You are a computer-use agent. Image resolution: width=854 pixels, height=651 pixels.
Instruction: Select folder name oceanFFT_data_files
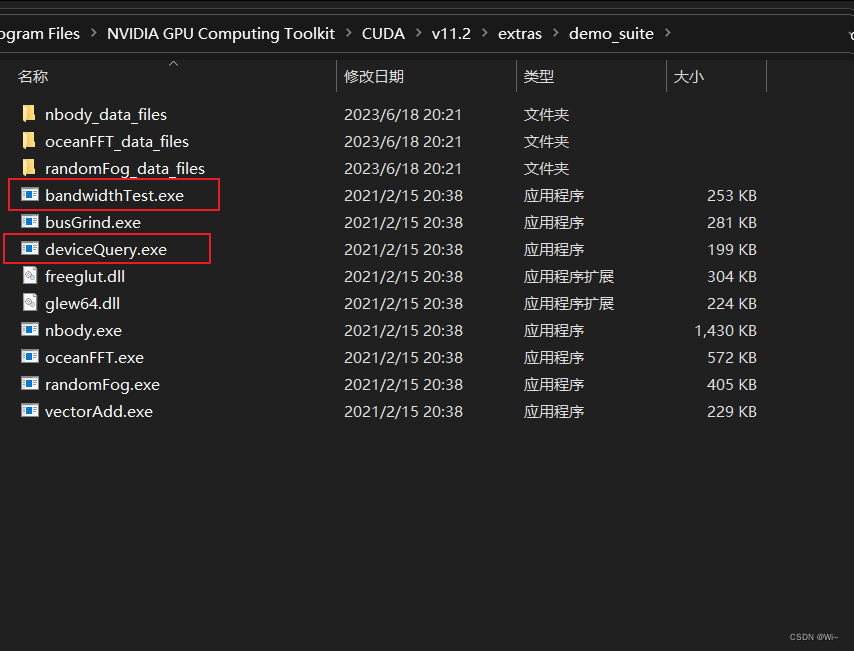(x=117, y=142)
